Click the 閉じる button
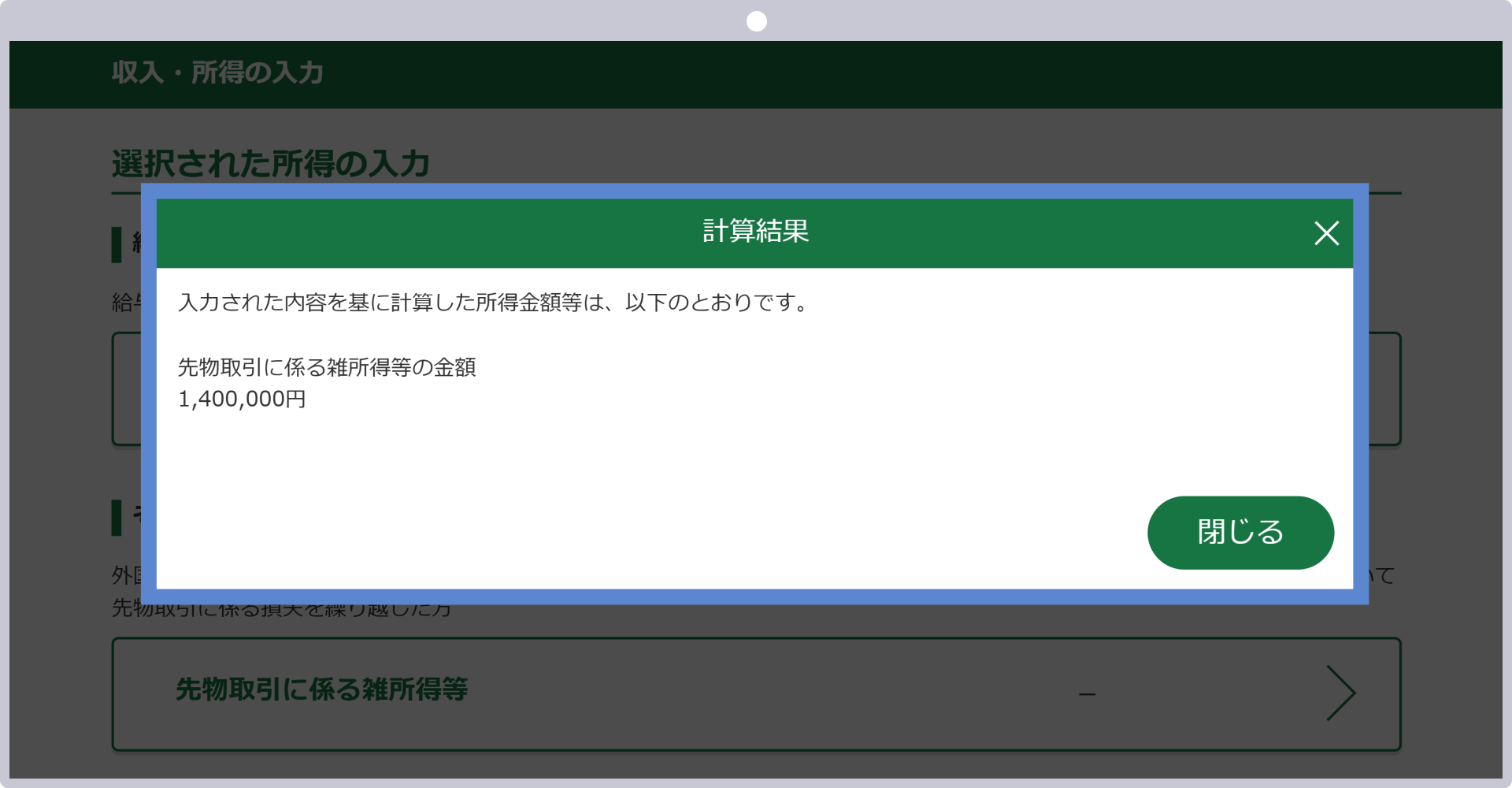The height and width of the screenshot is (788, 1512). (1240, 533)
